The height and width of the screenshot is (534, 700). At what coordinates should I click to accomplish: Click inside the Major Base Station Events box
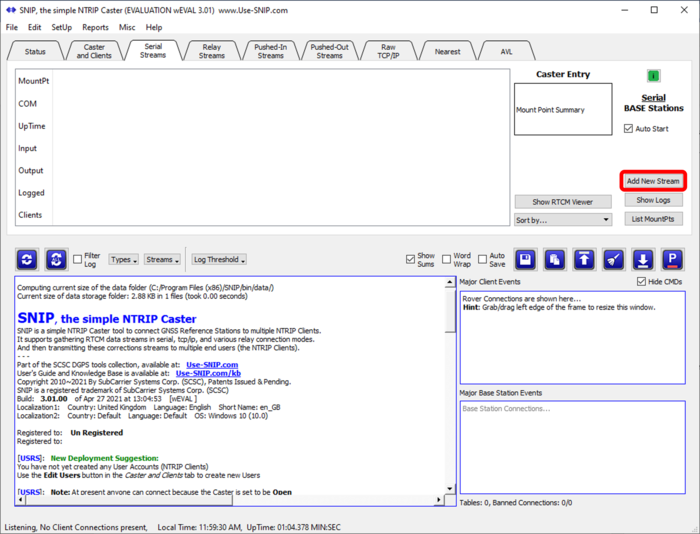tap(572, 447)
